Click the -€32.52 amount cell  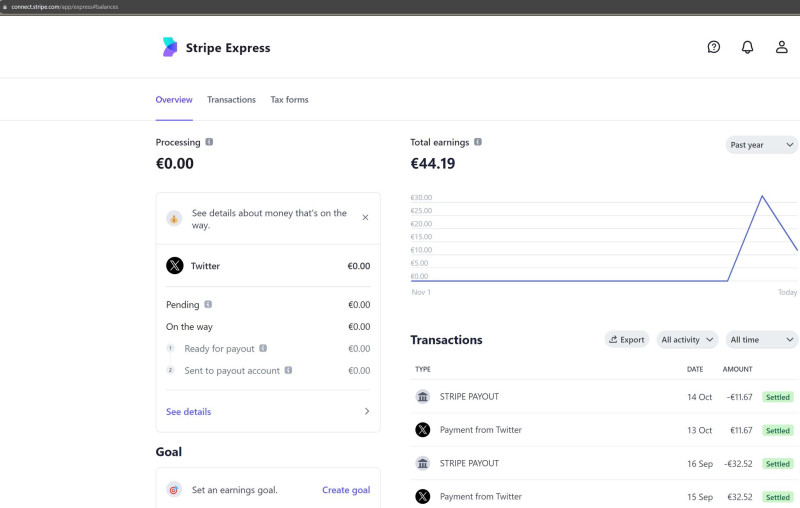pyautogui.click(x=738, y=464)
